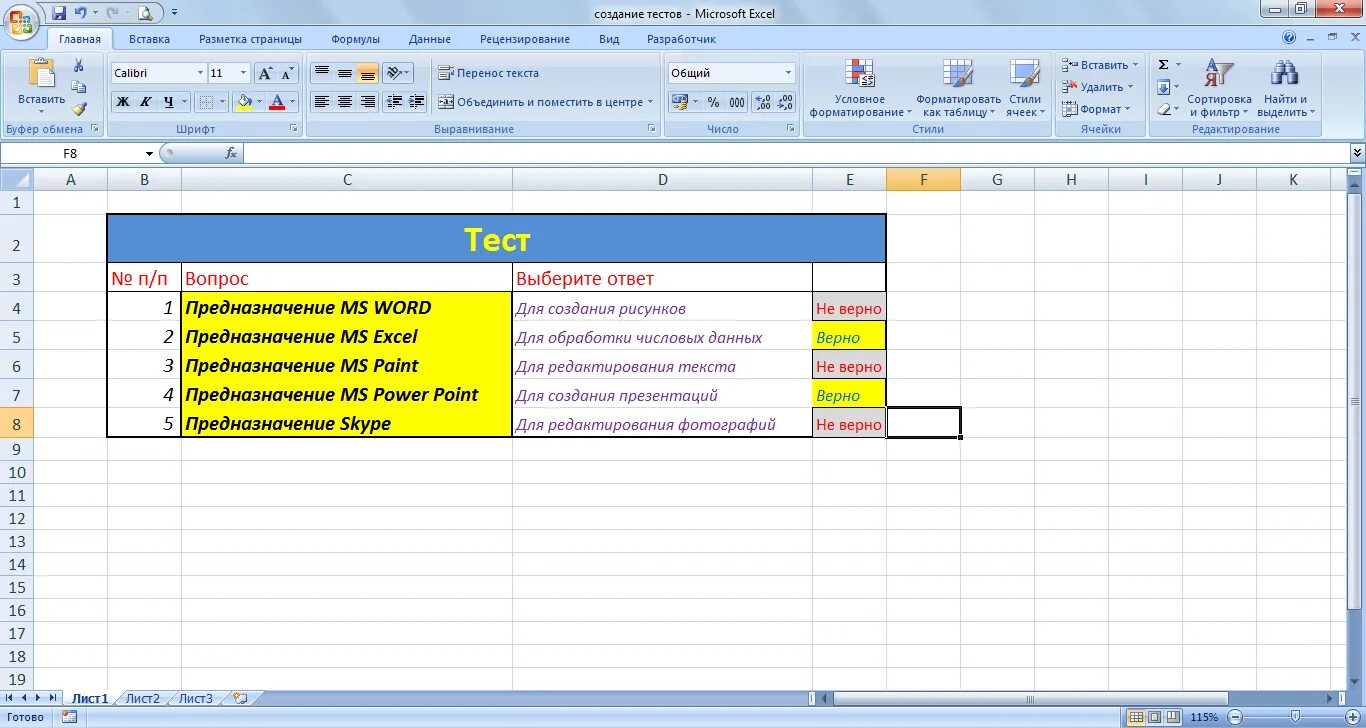Toggle underline Ч formatting
Viewport: 1366px width, 728px height.
(168, 102)
